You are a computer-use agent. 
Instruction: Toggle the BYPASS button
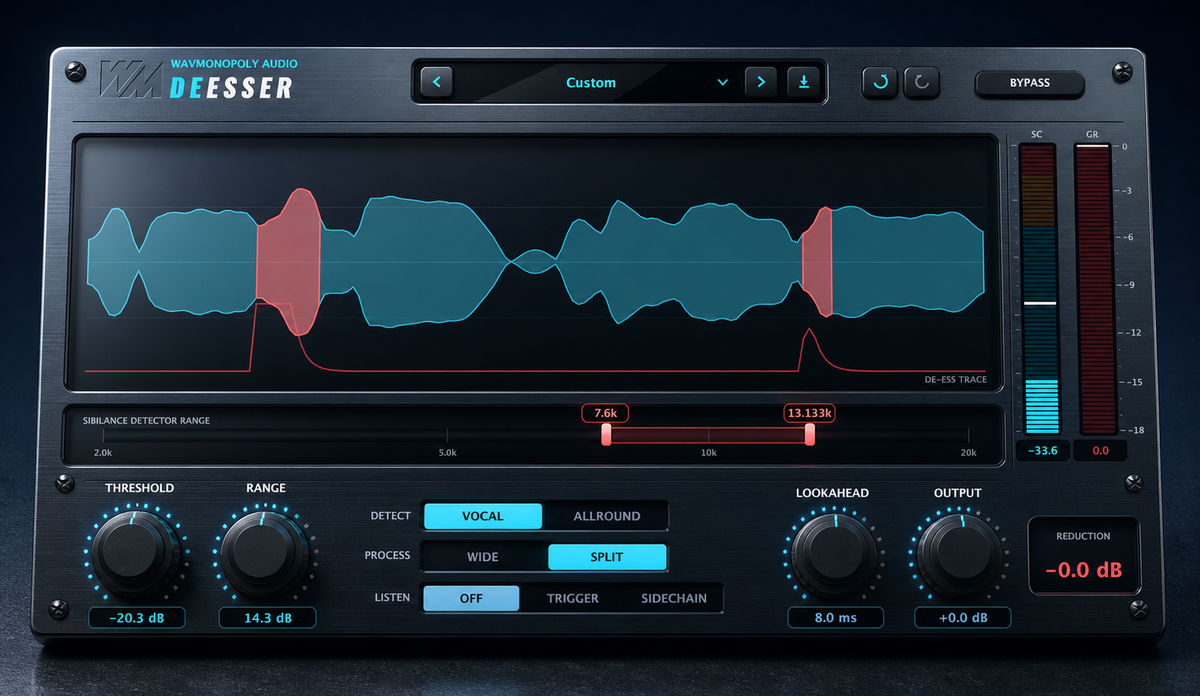(x=1030, y=83)
